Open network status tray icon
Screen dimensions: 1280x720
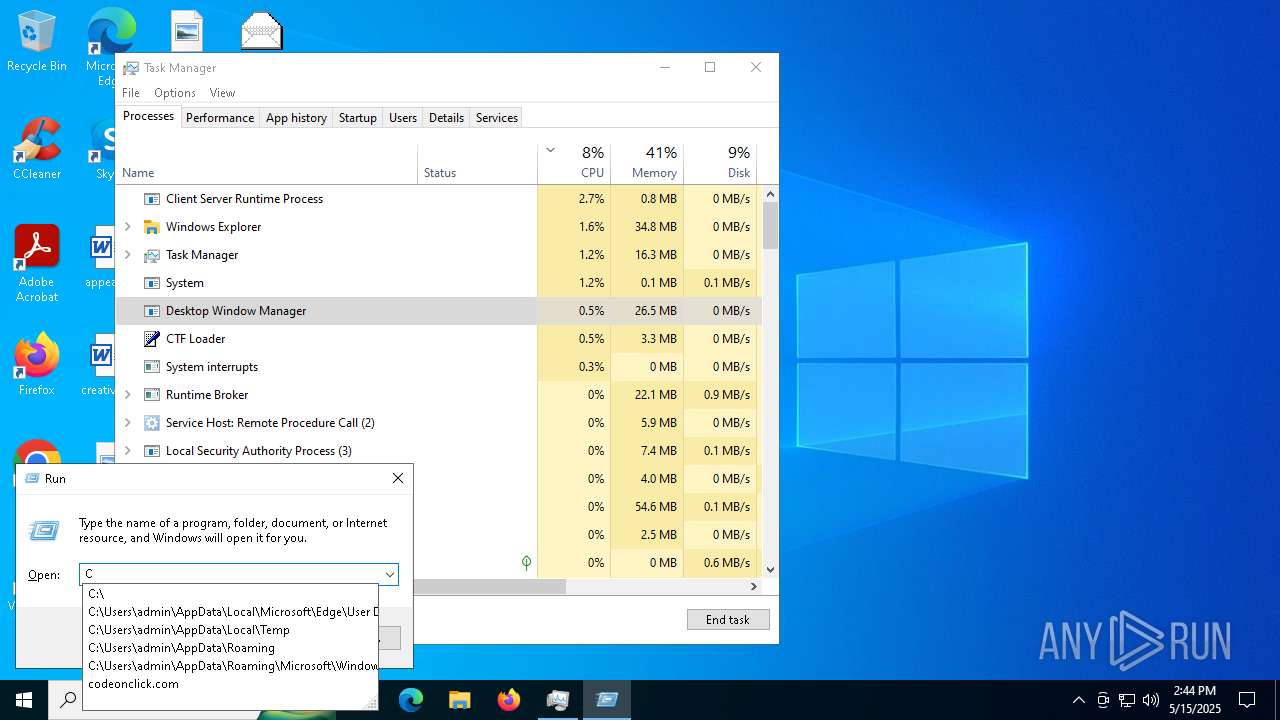(1127, 700)
